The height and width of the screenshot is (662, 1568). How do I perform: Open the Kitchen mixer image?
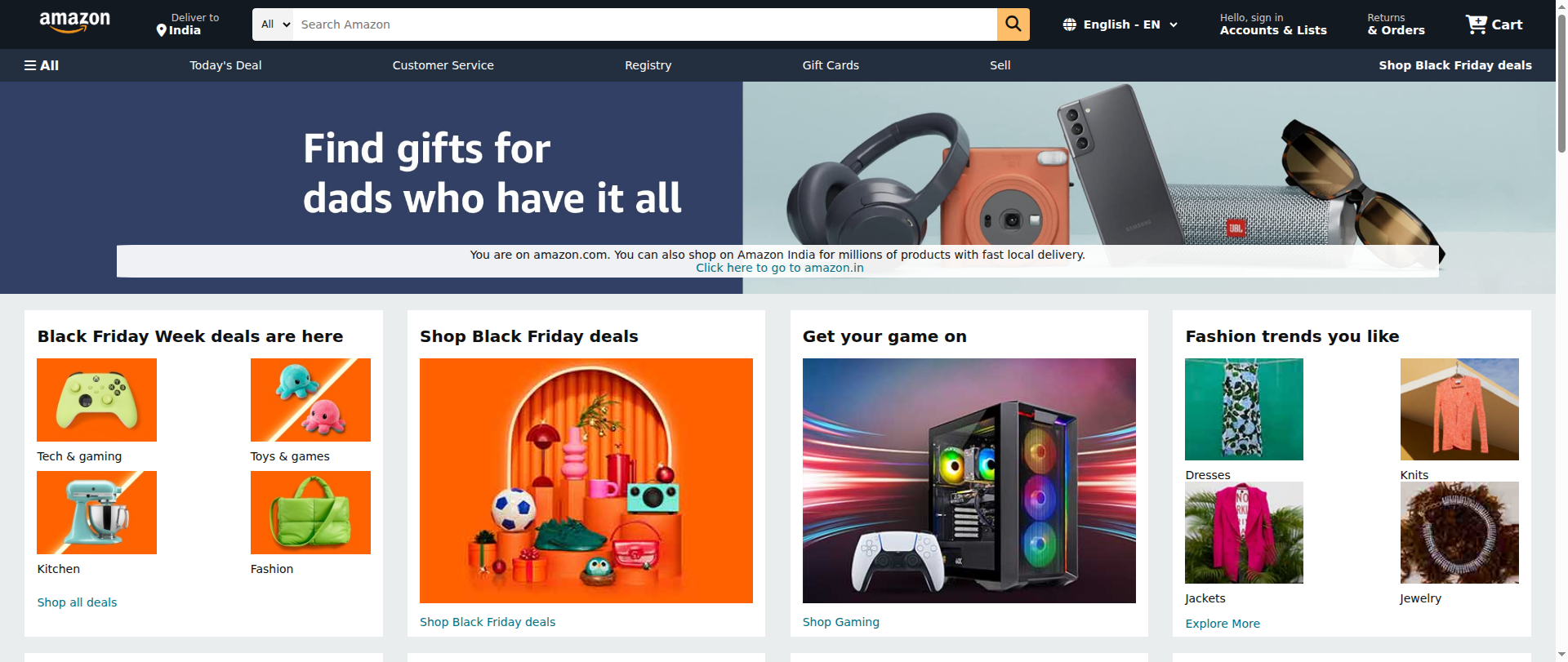click(x=96, y=513)
